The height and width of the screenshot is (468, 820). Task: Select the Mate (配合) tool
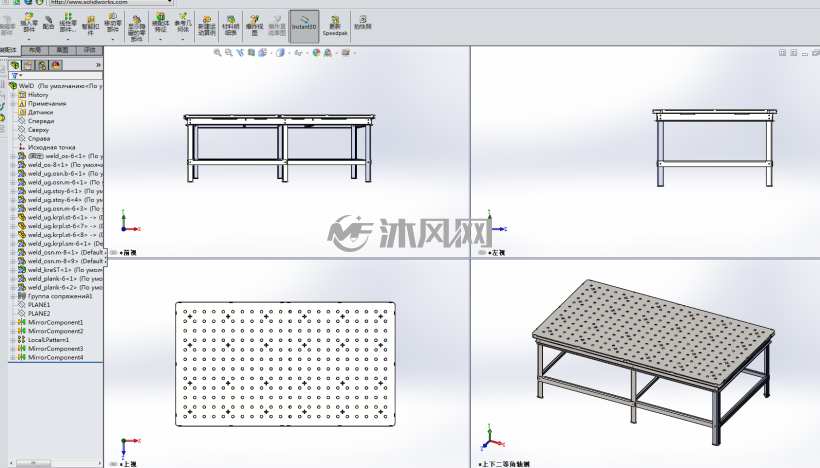(x=49, y=24)
